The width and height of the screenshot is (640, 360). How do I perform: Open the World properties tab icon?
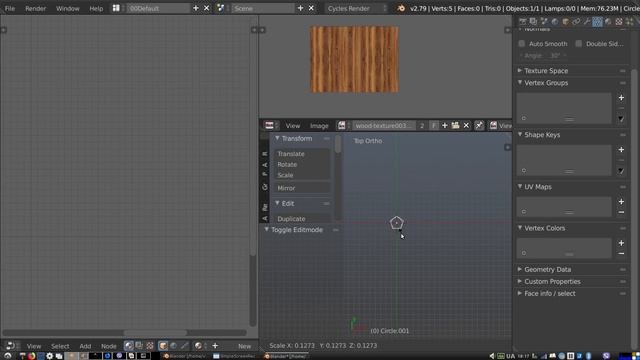click(555, 22)
